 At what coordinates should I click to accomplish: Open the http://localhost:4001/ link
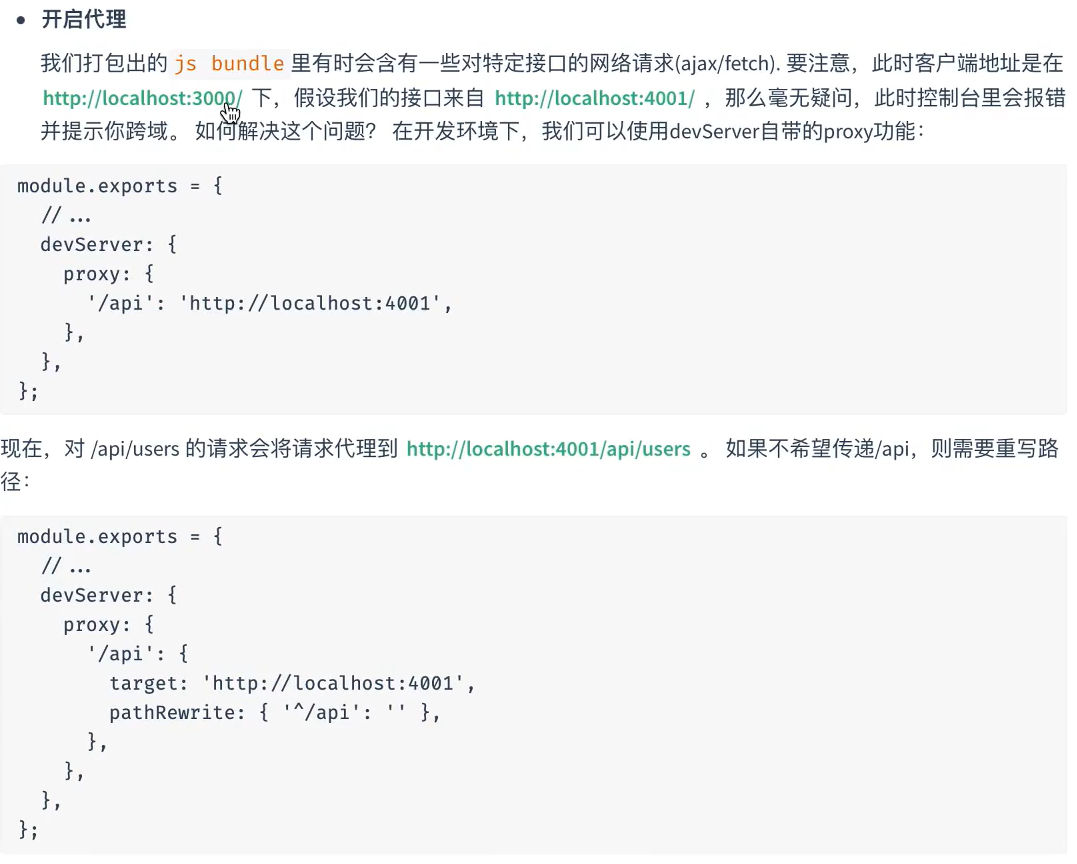pyautogui.click(x=595, y=98)
